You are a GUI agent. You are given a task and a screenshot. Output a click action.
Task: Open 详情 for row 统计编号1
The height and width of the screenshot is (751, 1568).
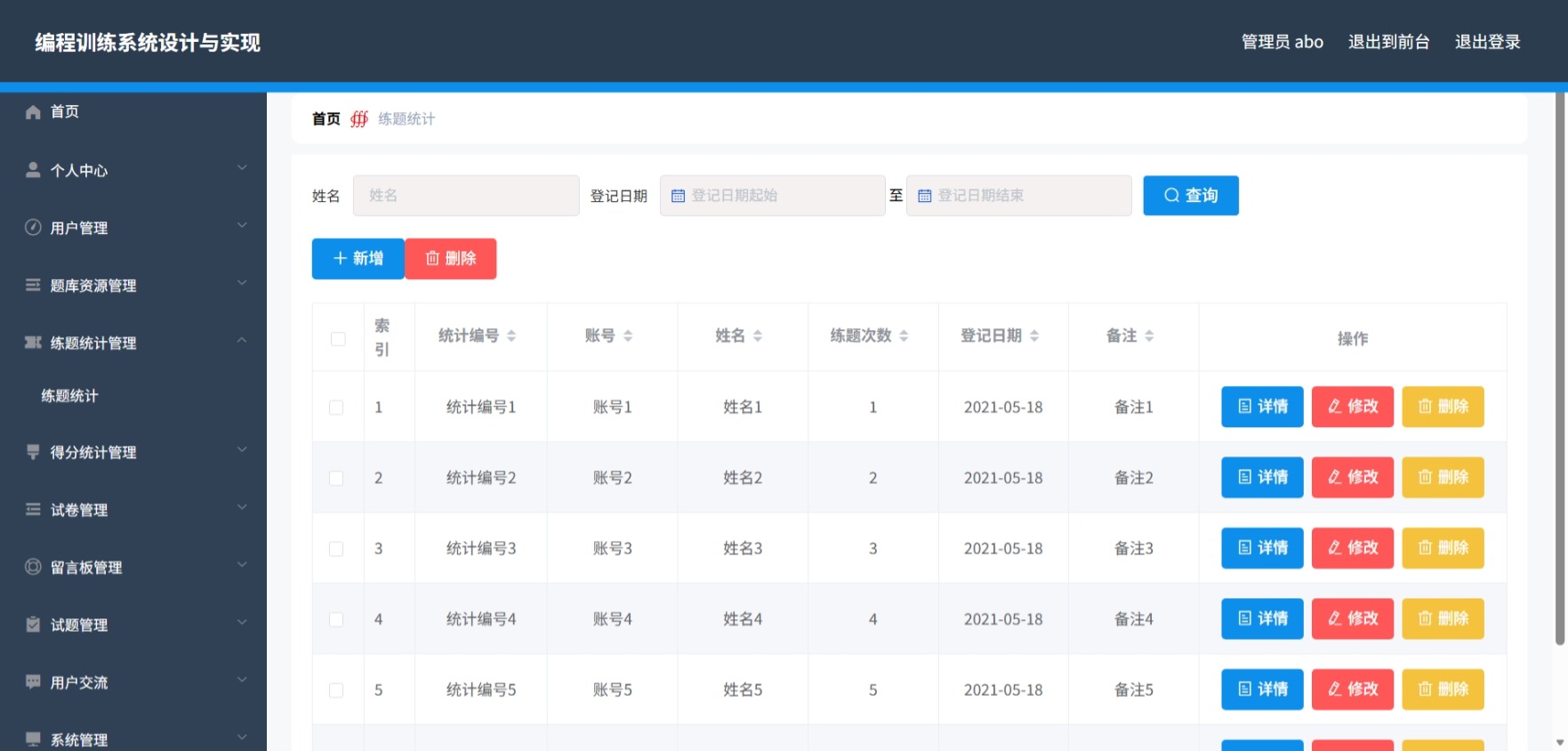(1262, 407)
